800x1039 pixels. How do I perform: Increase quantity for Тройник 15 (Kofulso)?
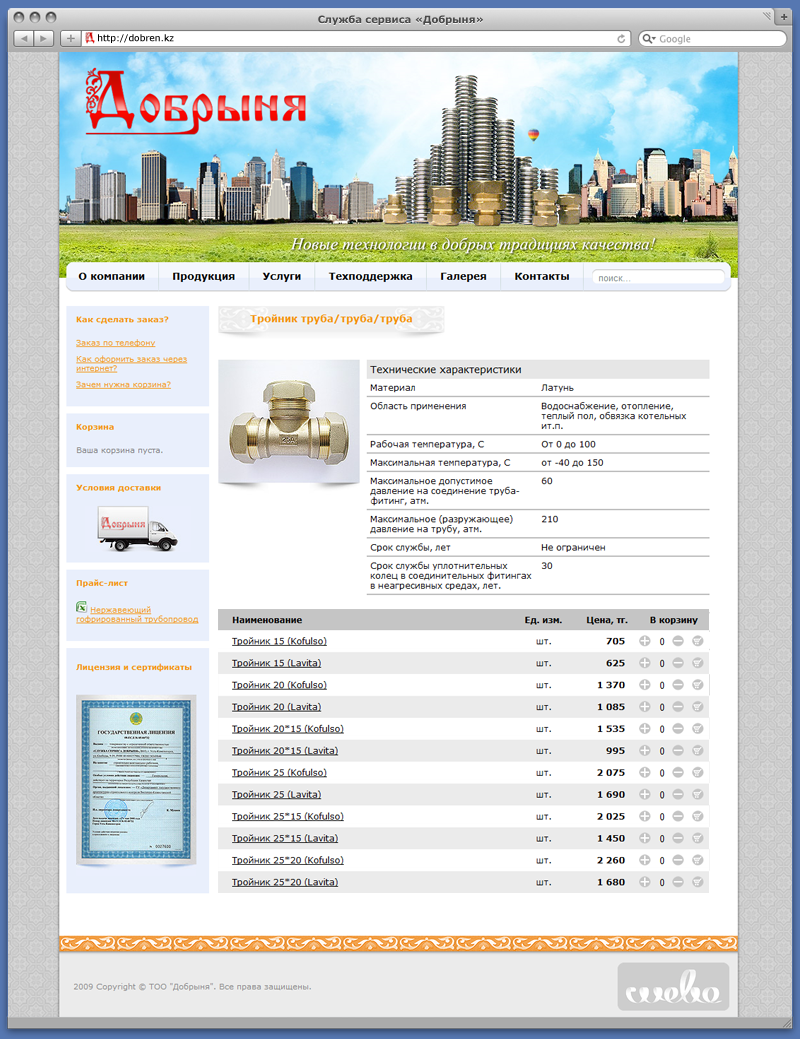coord(644,641)
